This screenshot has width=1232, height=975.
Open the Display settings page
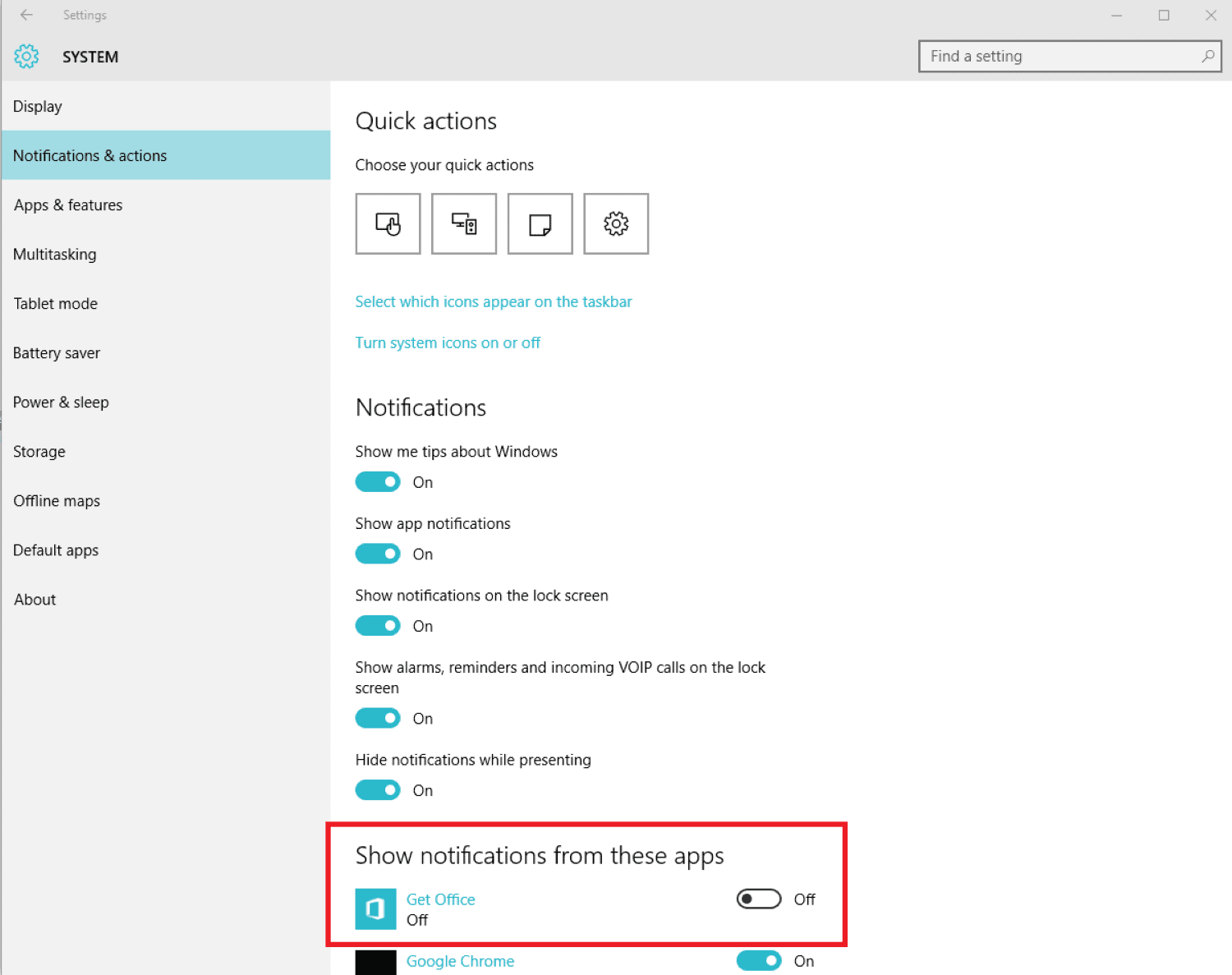[166, 106]
